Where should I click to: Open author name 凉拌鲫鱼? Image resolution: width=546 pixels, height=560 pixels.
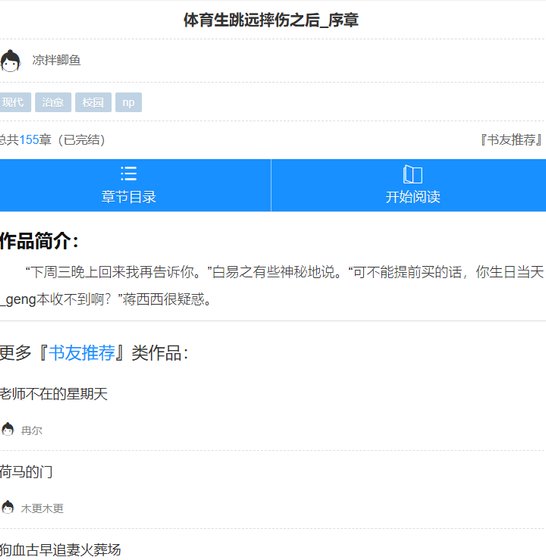click(56, 60)
